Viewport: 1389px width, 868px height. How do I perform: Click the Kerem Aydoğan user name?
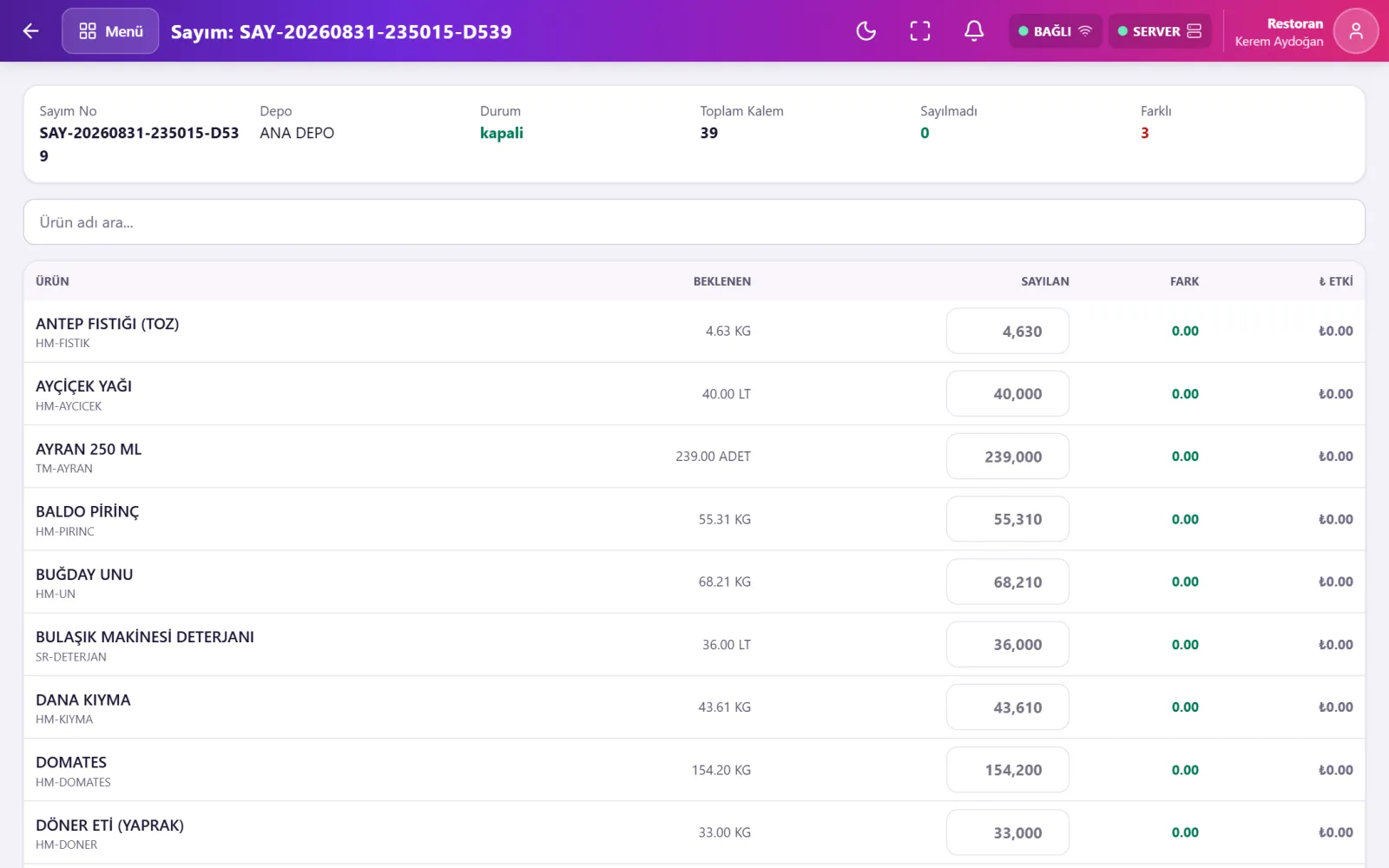coord(1279,42)
